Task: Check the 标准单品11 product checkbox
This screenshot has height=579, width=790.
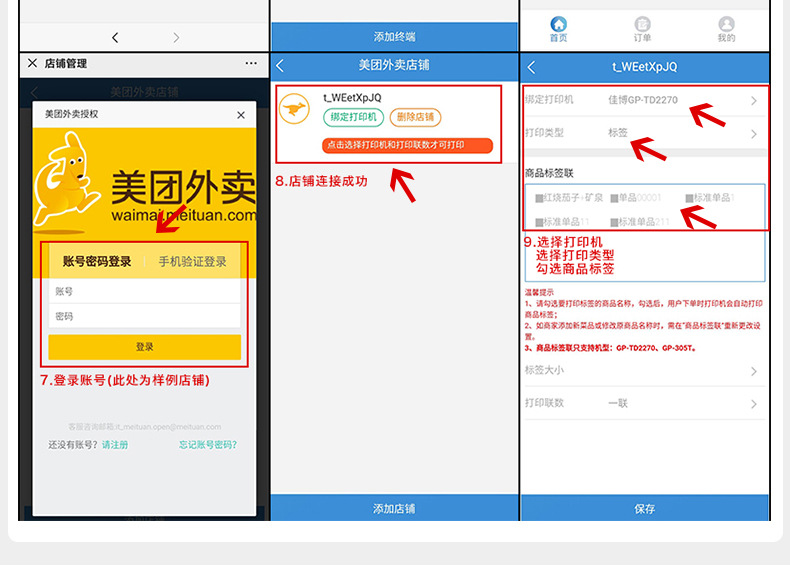Action: 539,222
